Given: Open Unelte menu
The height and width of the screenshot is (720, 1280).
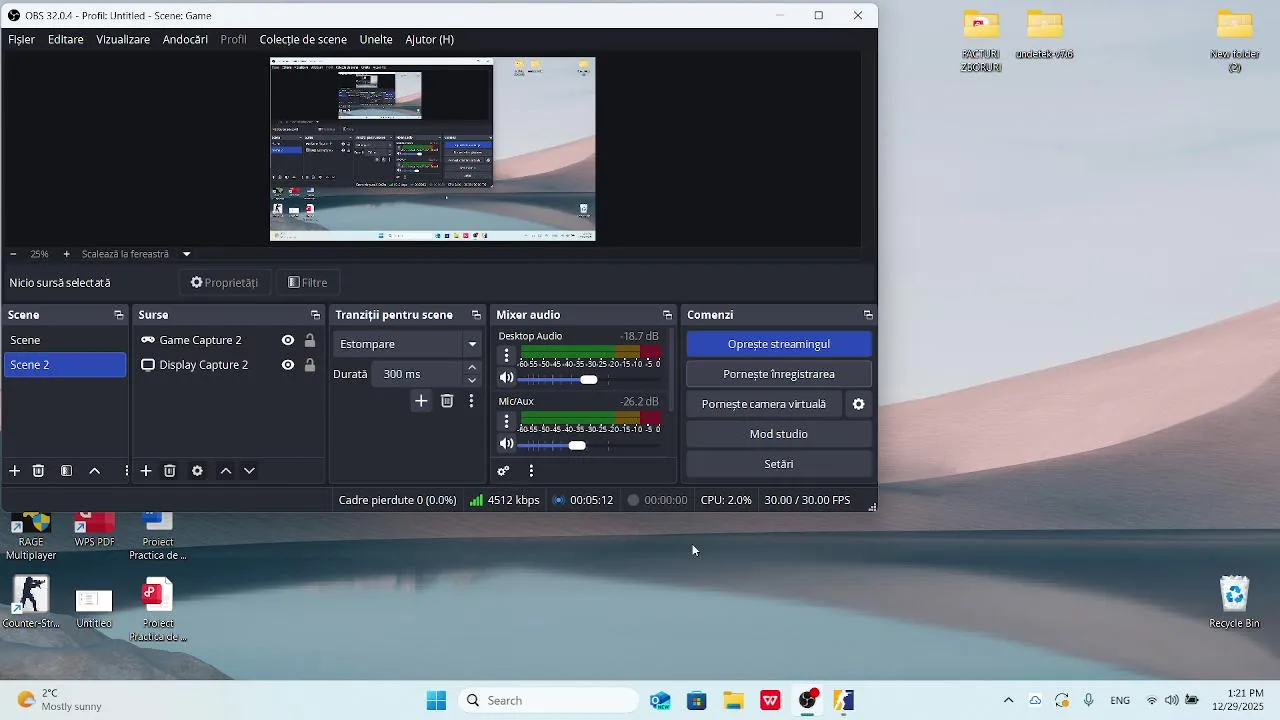Looking at the screenshot, I should [x=376, y=40].
